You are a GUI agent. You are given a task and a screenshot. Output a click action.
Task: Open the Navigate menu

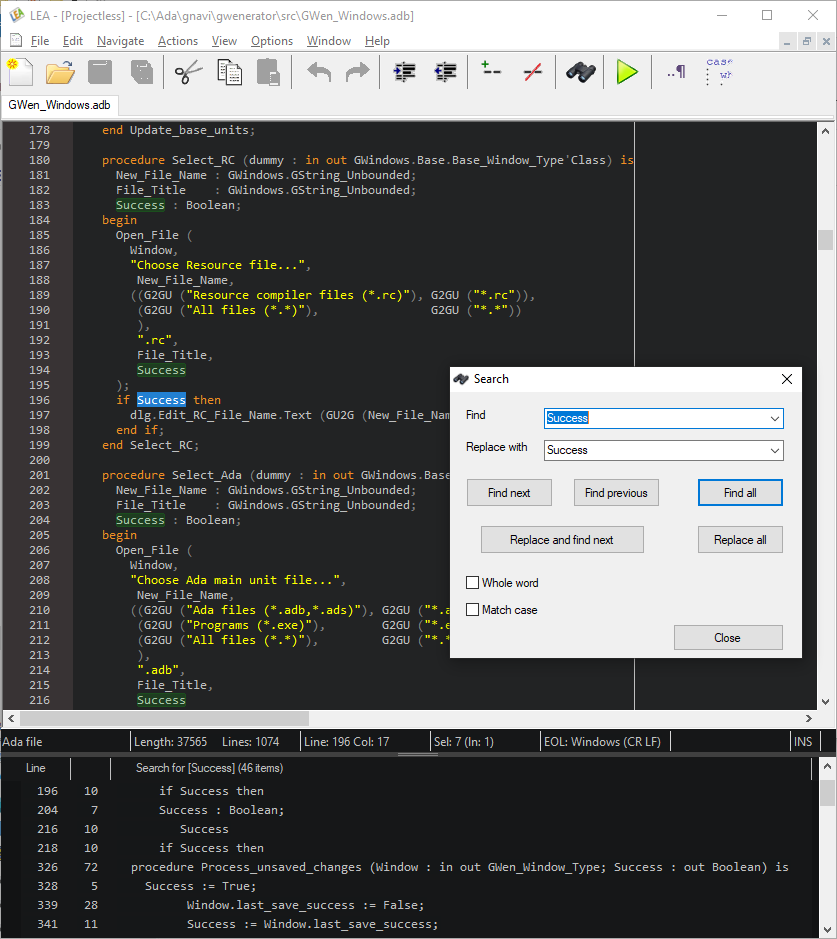click(120, 41)
